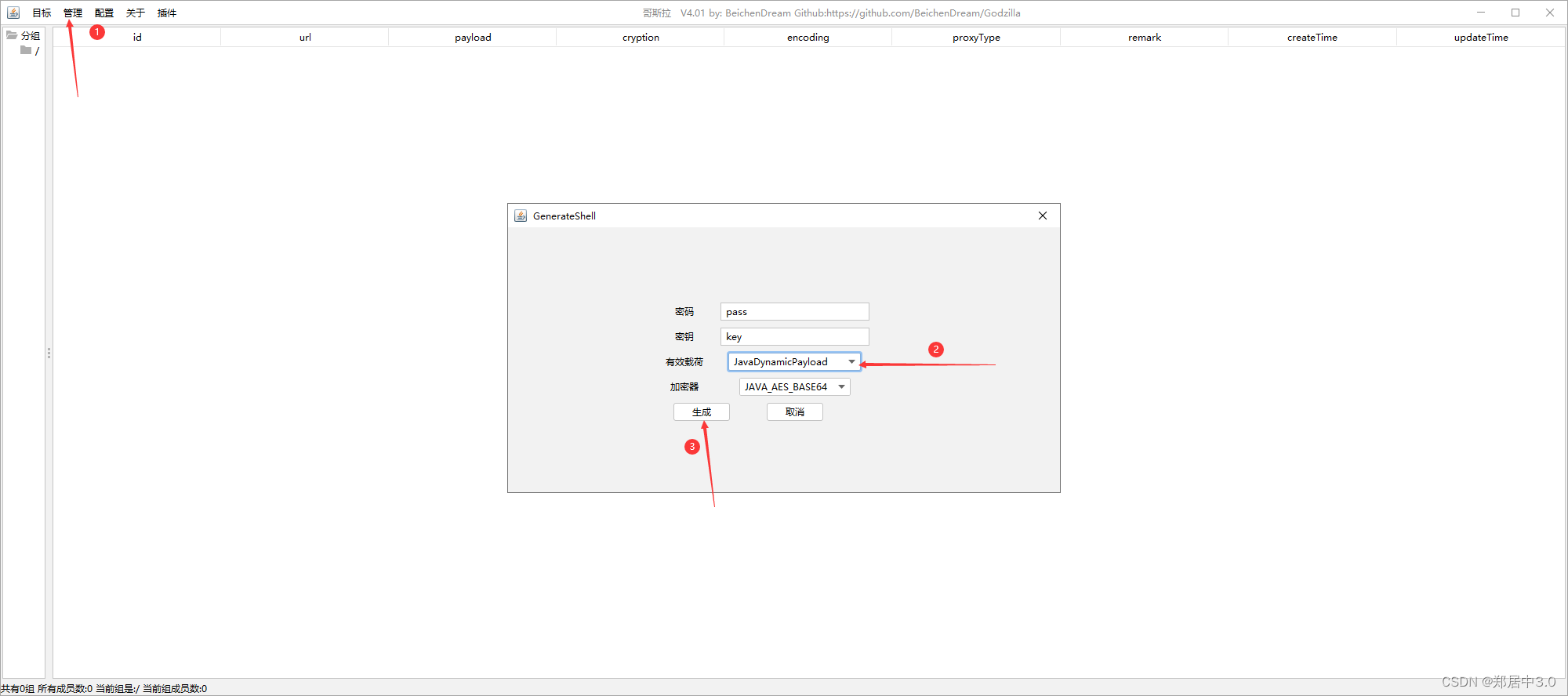Sort by the createTime column header
The image size is (1568, 696).
coord(1312,37)
